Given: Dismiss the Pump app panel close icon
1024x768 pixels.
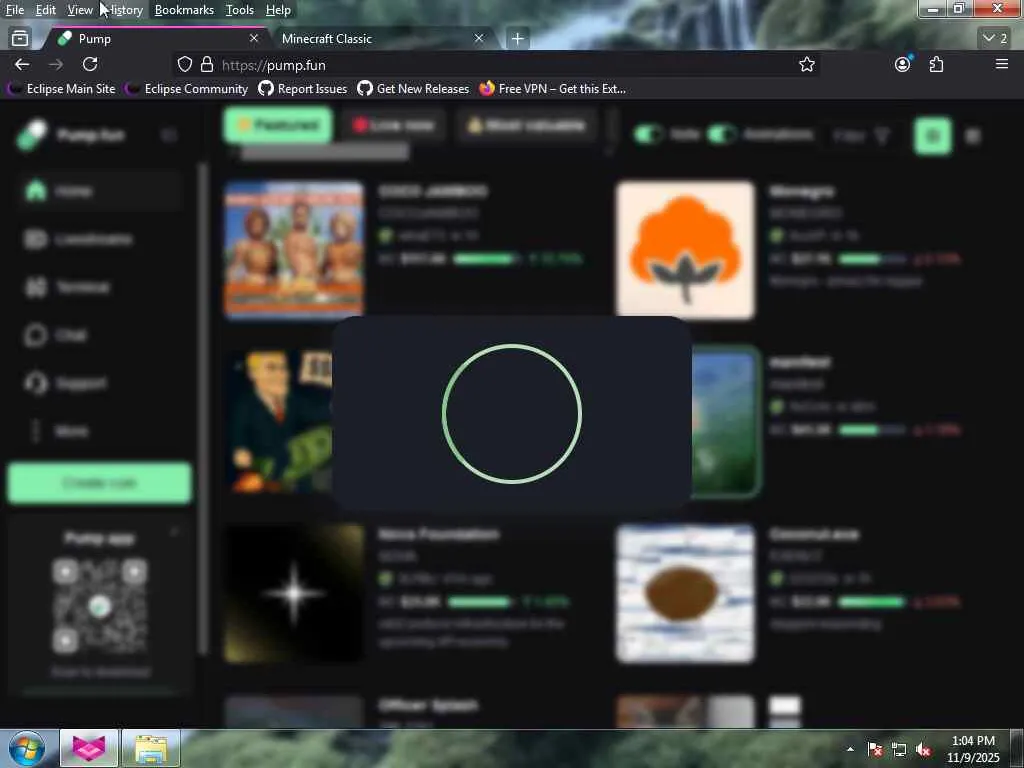Looking at the screenshot, I should (x=174, y=534).
